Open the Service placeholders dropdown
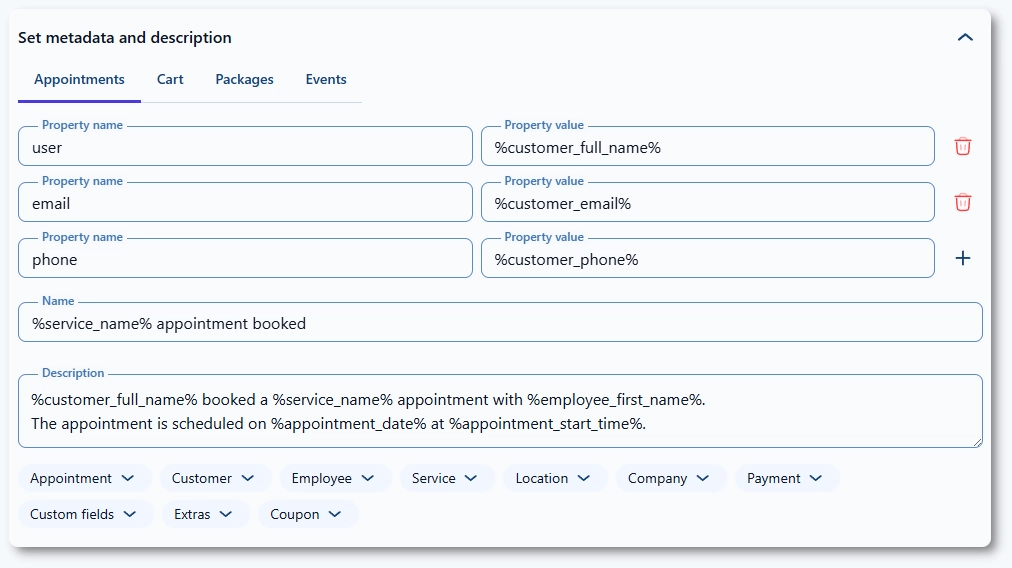1012x568 pixels. 445,478
